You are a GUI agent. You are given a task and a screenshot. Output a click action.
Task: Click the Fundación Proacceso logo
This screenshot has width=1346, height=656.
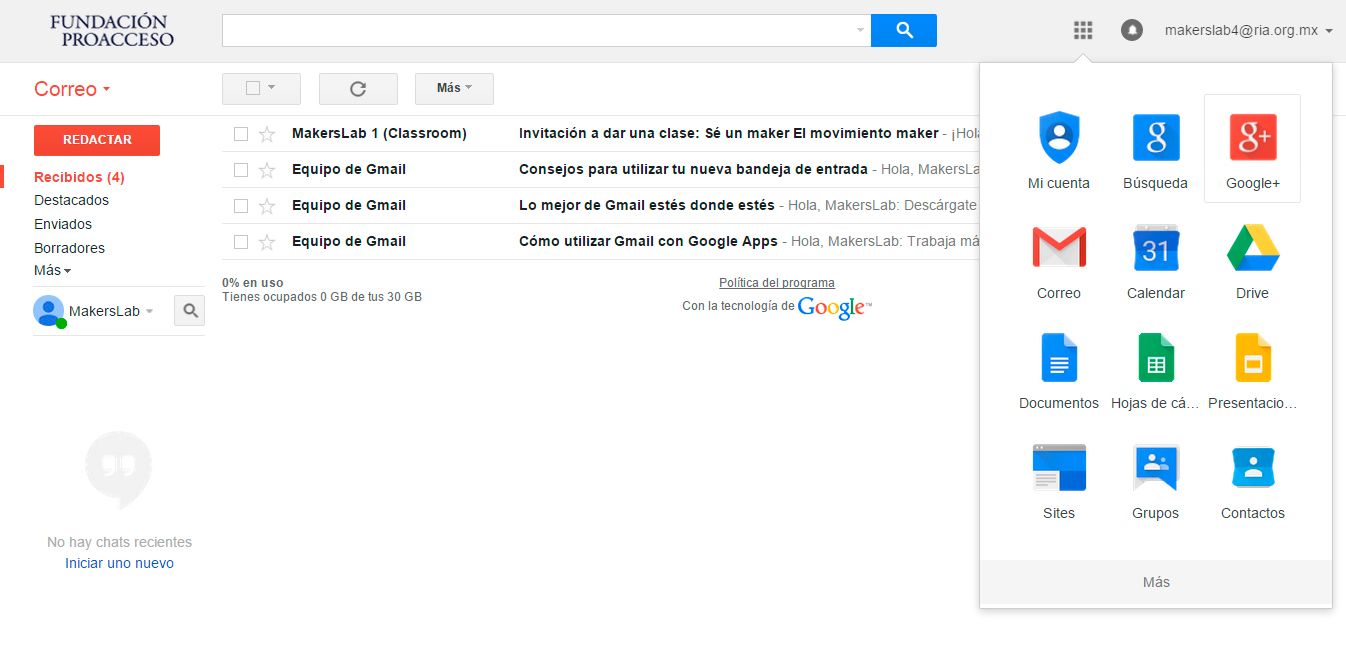(x=111, y=31)
